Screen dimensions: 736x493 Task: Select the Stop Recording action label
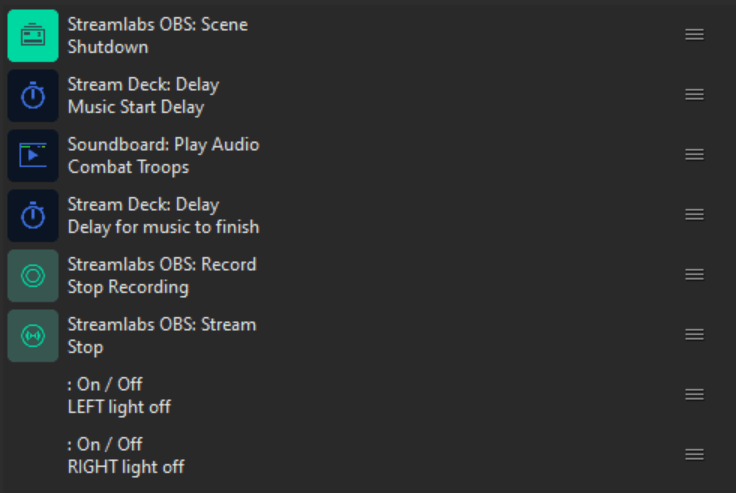click(128, 287)
